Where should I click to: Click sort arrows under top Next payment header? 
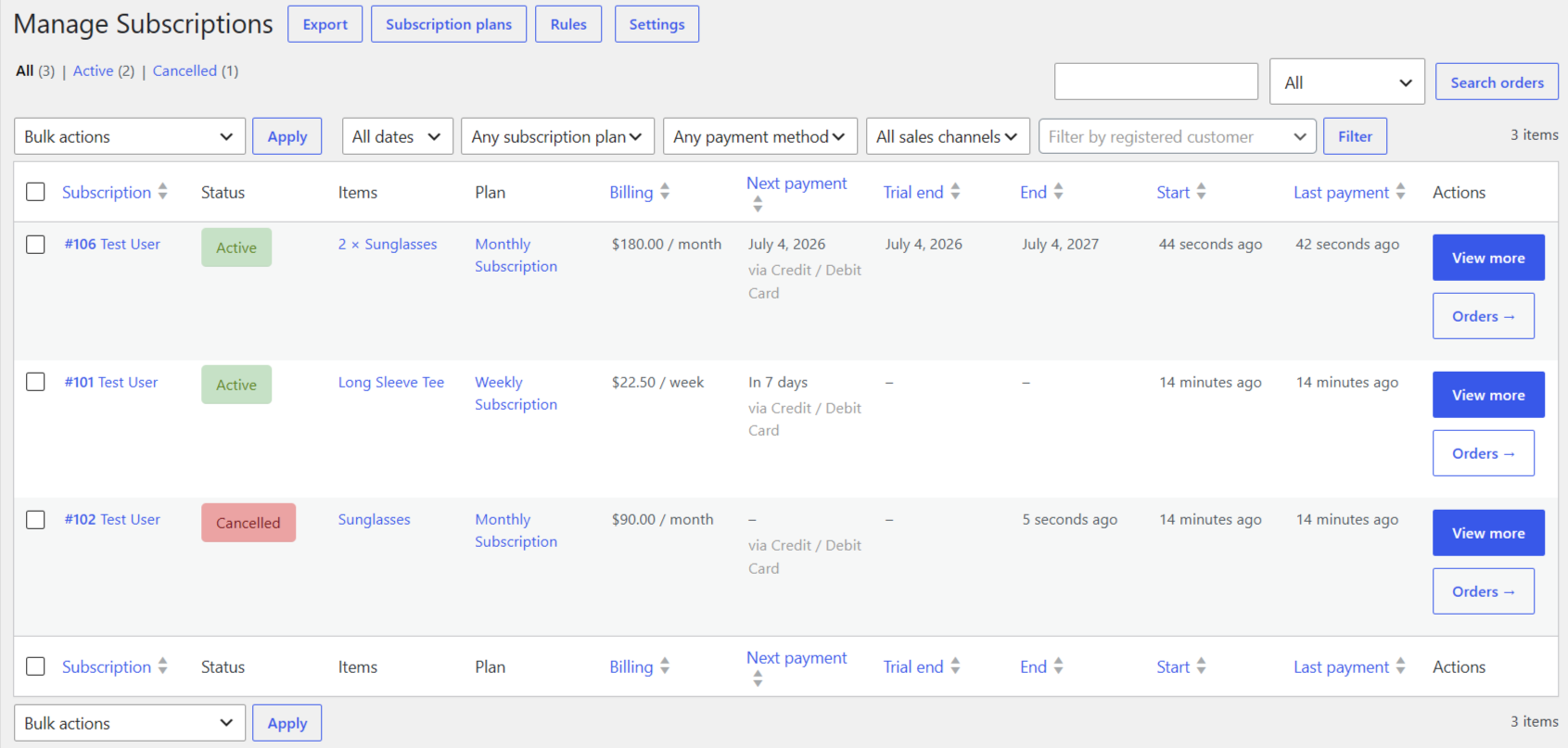click(x=758, y=204)
